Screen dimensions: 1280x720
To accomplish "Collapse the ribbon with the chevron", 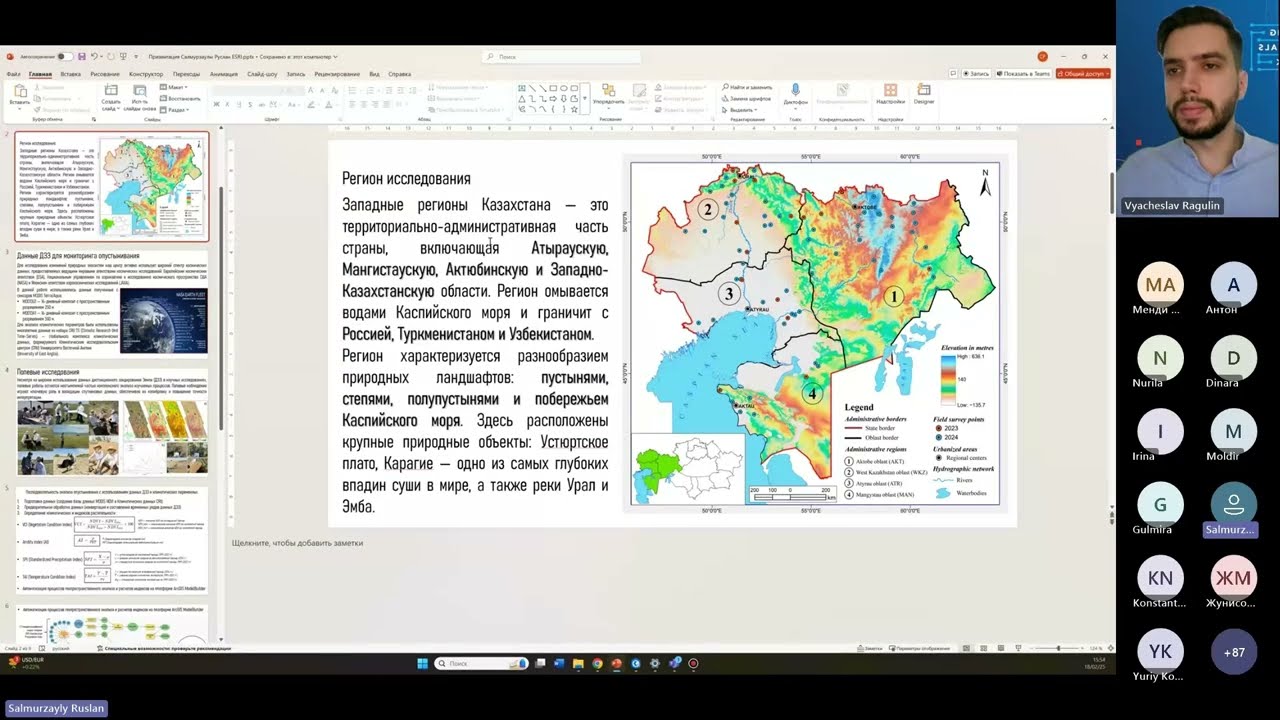I will click(x=1105, y=119).
